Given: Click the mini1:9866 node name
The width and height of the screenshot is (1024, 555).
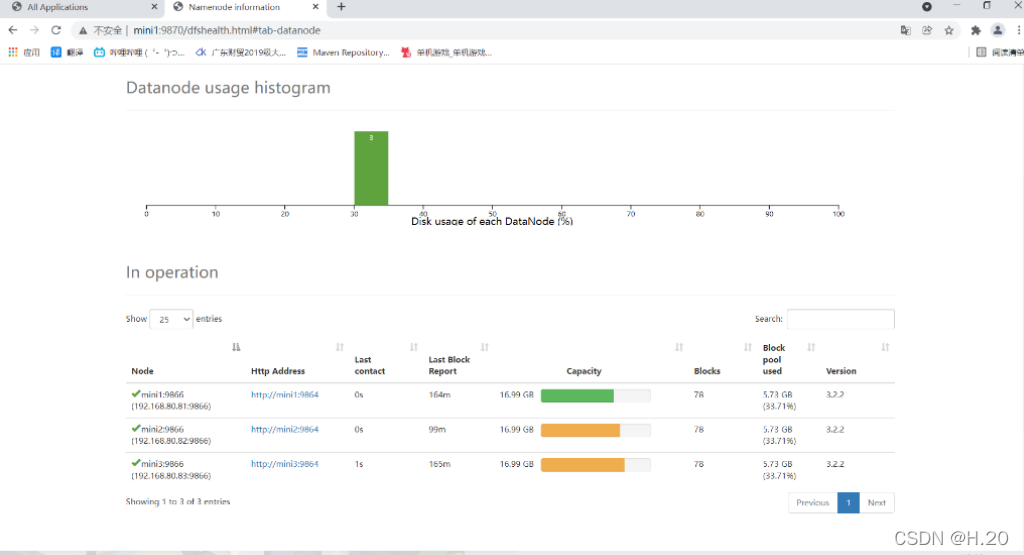Looking at the screenshot, I should point(163,394).
